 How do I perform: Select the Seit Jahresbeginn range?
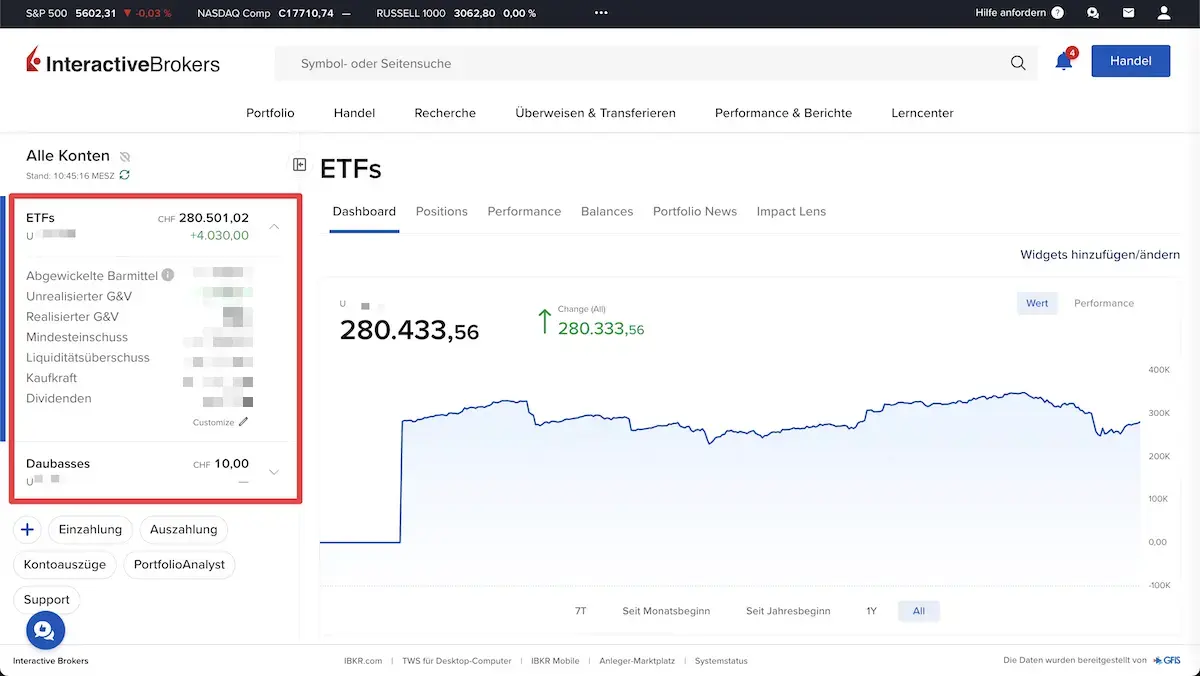(x=788, y=611)
